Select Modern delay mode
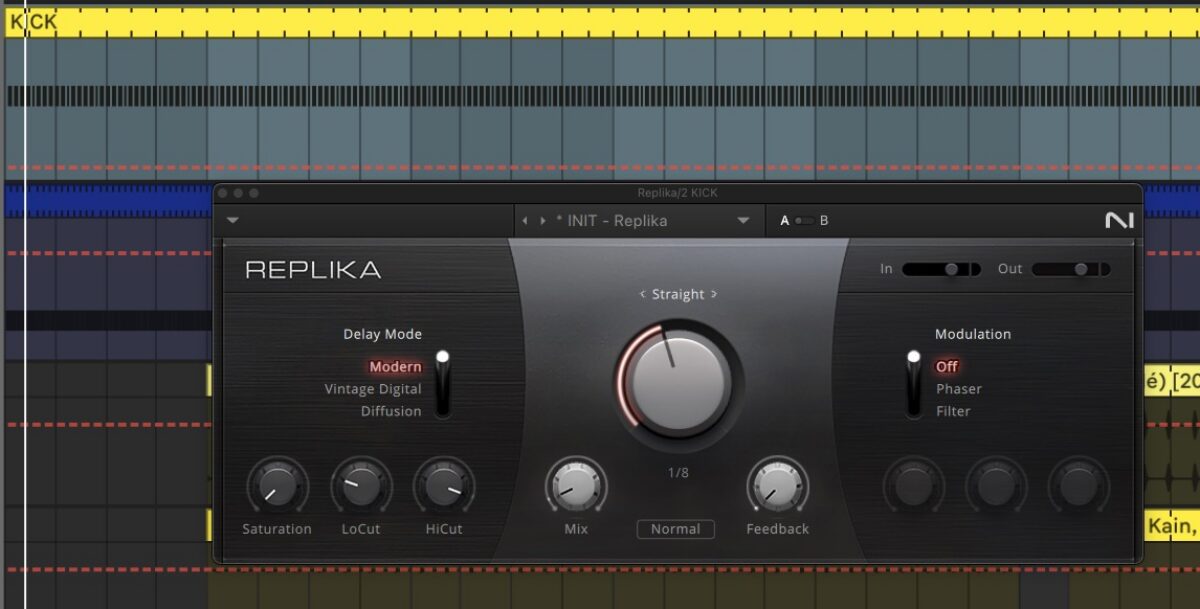The height and width of the screenshot is (609, 1200). (x=395, y=367)
